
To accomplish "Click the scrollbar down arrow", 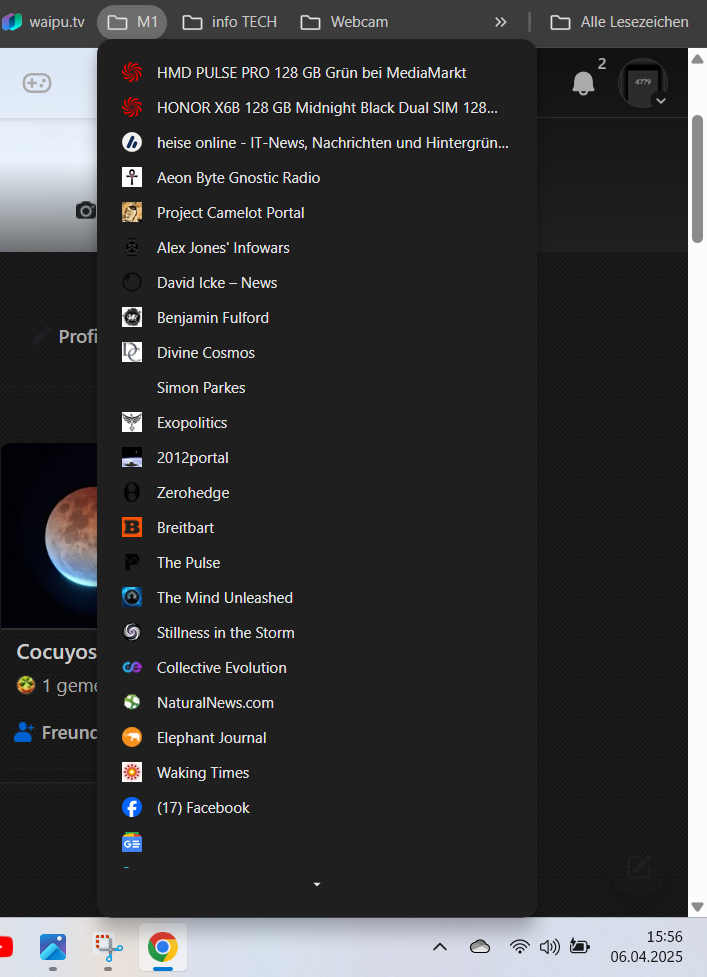I will click(x=697, y=907).
